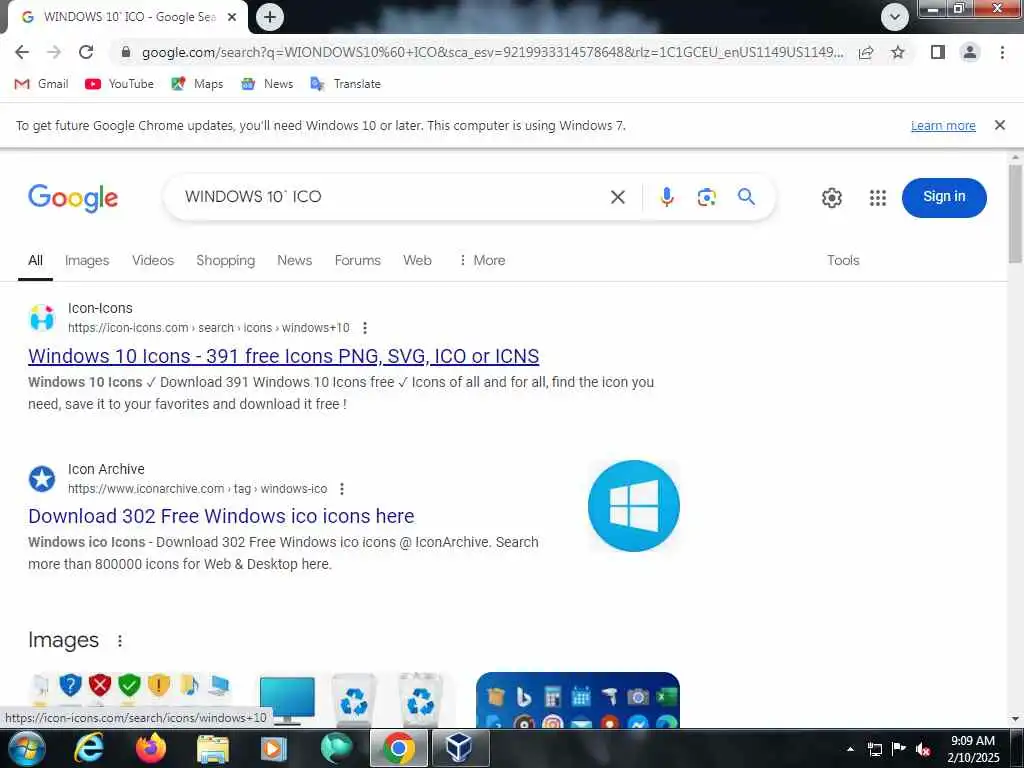
Task: Click the Learn more link
Action: pos(943,125)
